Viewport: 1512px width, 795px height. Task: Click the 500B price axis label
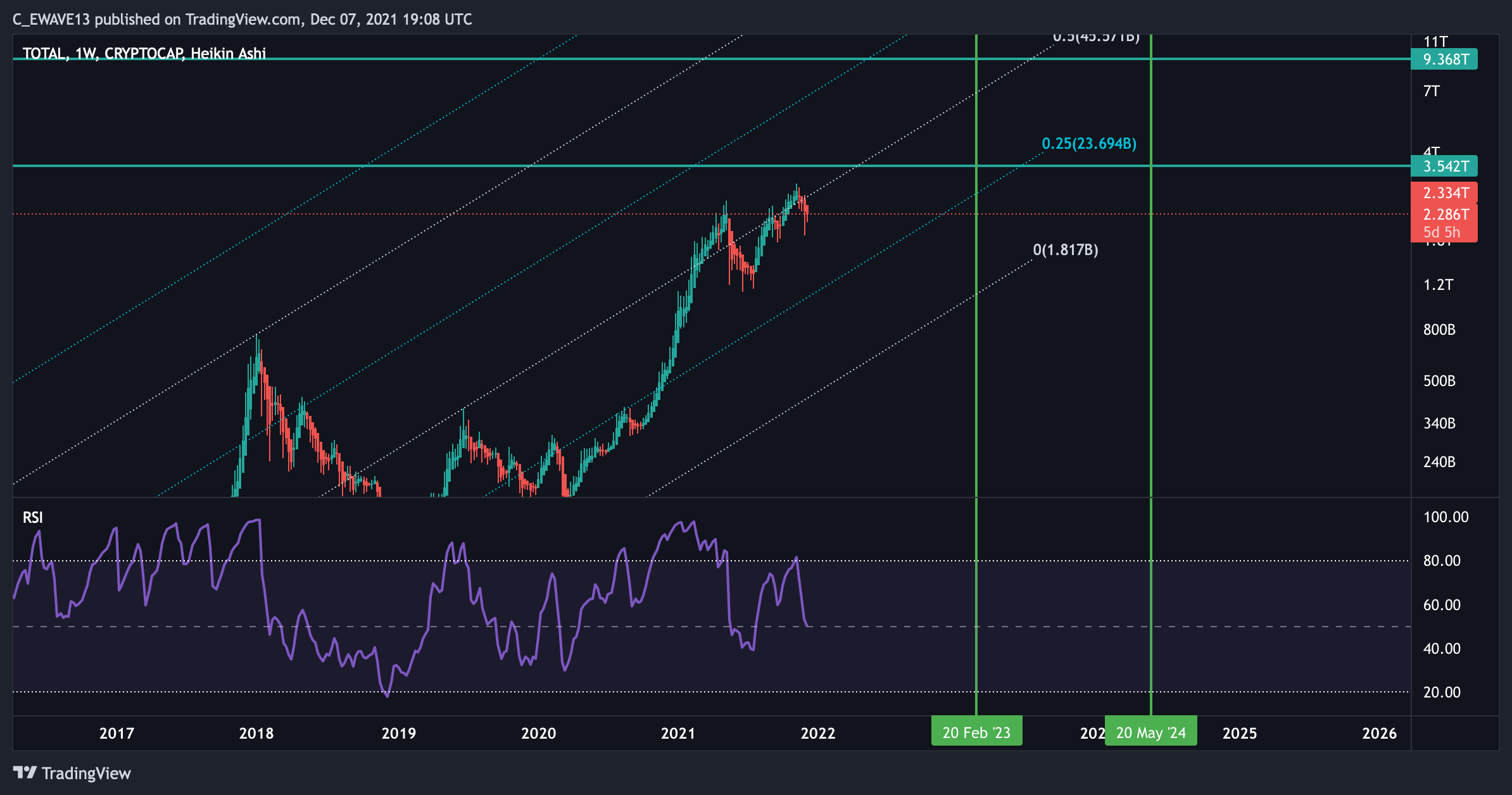coord(1440,381)
